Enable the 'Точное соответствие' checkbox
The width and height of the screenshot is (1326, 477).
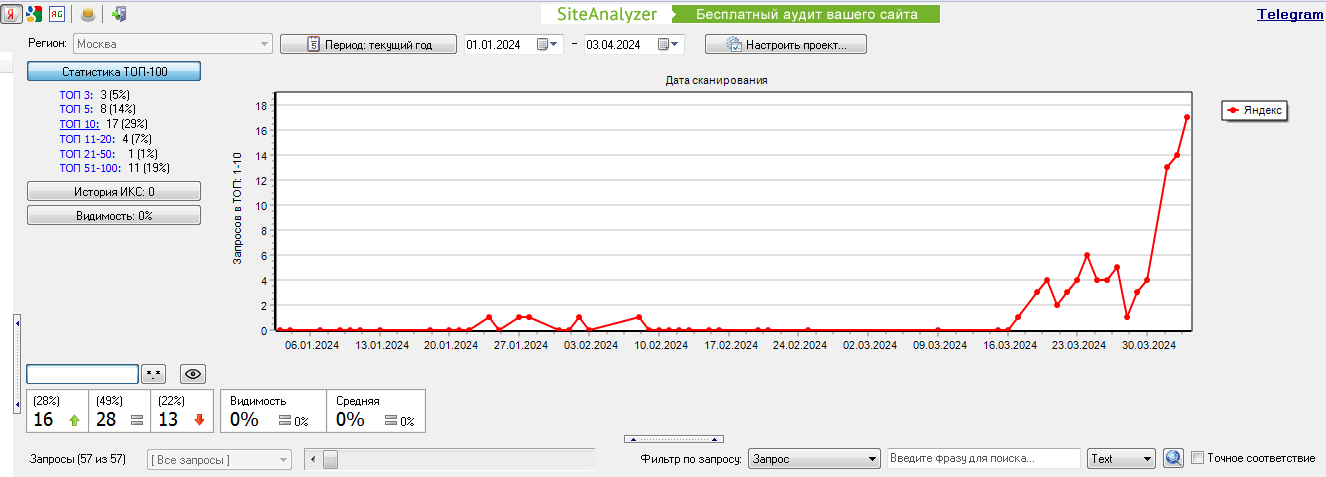1198,458
